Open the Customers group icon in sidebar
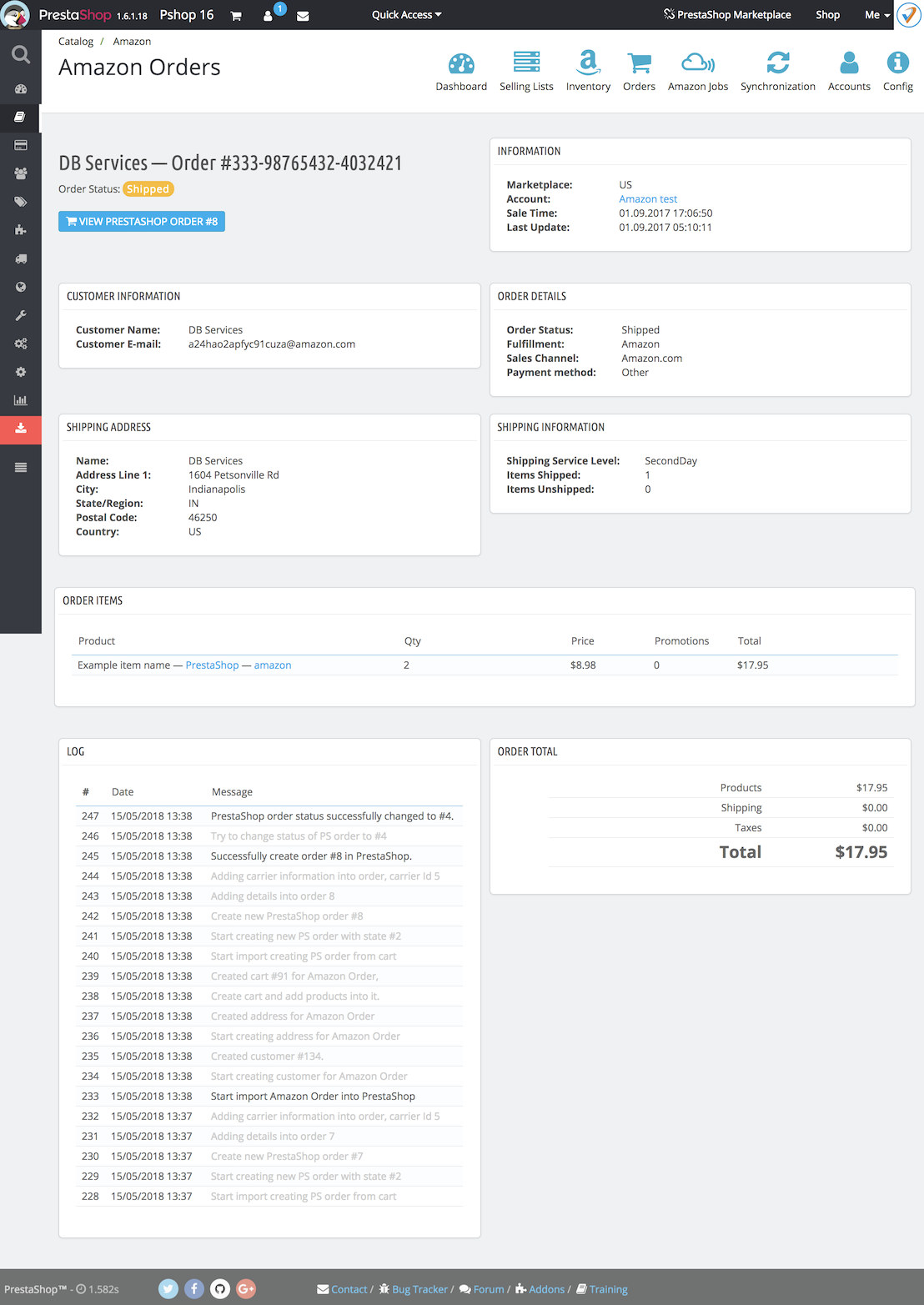Image resolution: width=924 pixels, height=1305 pixels. tap(21, 173)
